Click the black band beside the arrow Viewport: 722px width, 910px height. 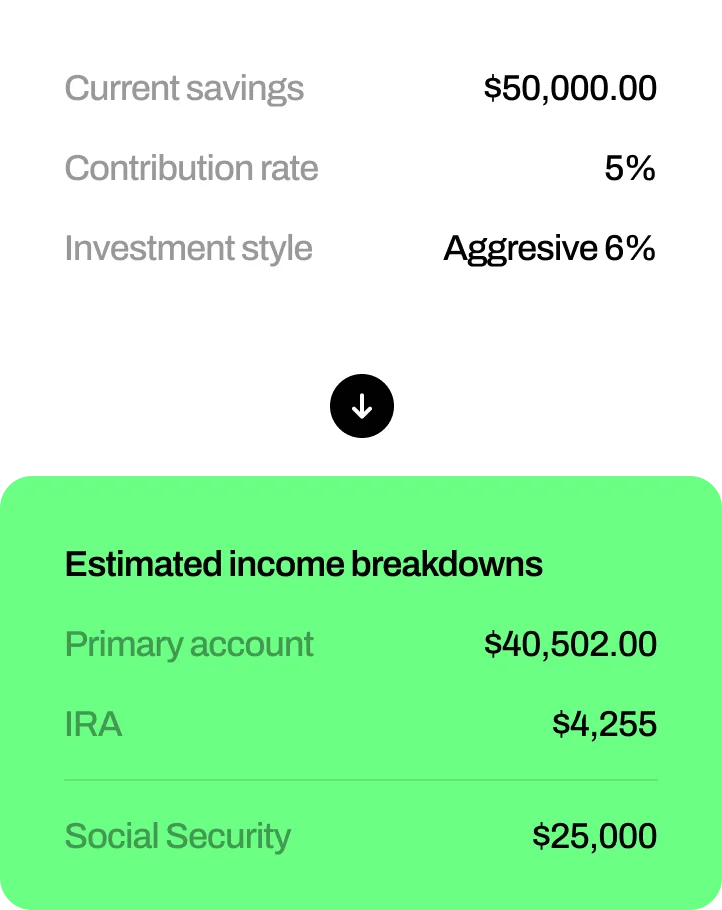[180, 407]
